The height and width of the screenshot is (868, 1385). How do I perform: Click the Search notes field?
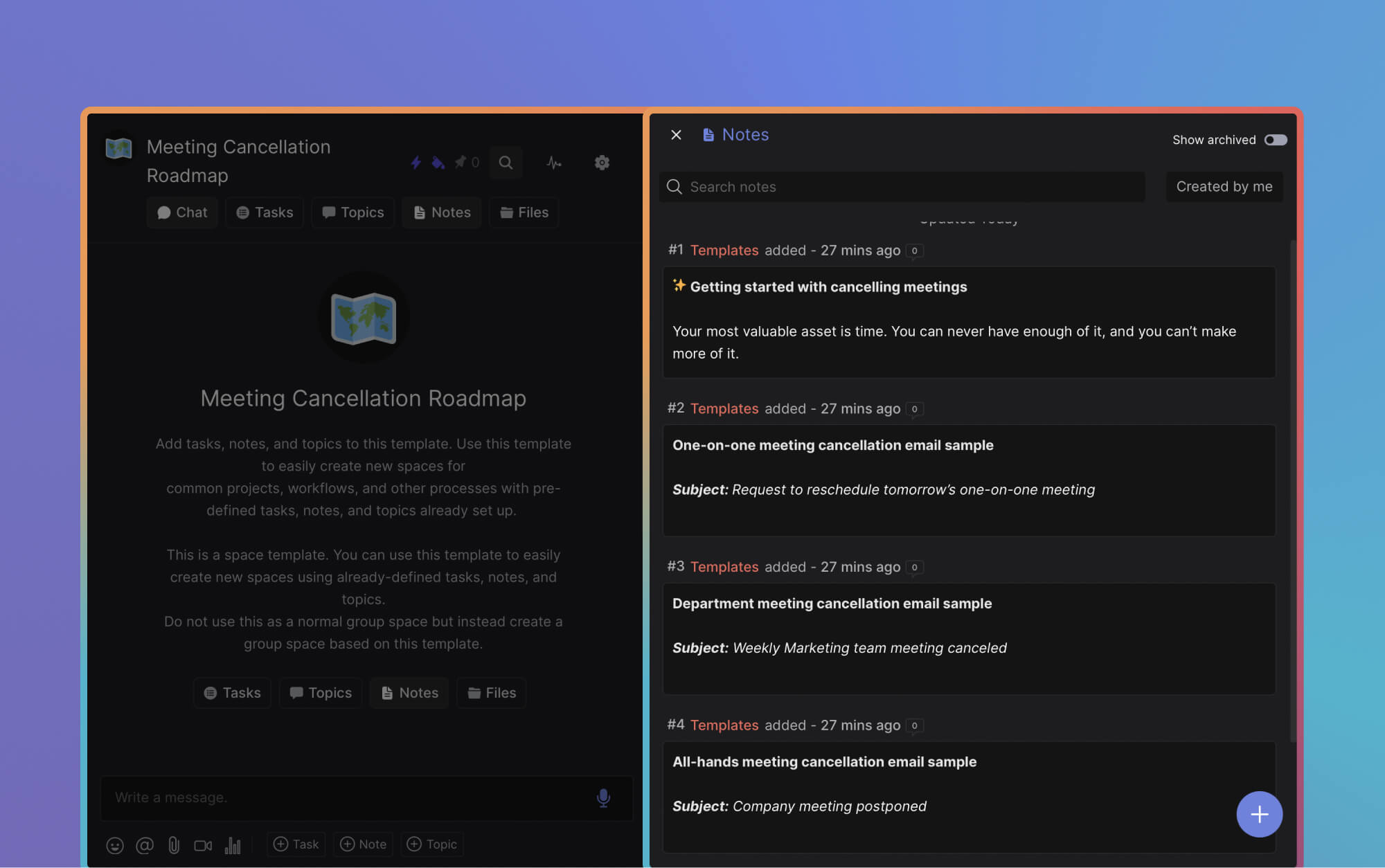pyautogui.click(x=900, y=187)
